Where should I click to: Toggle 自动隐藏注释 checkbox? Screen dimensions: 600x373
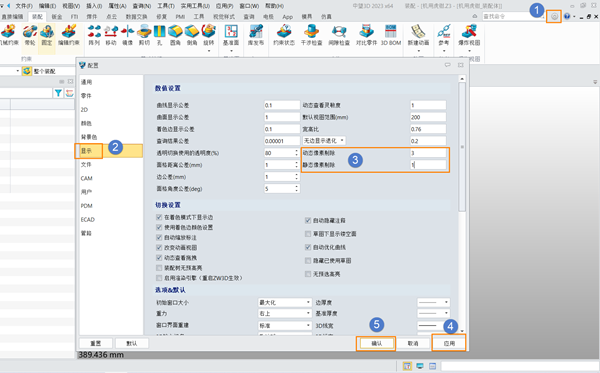(x=308, y=220)
